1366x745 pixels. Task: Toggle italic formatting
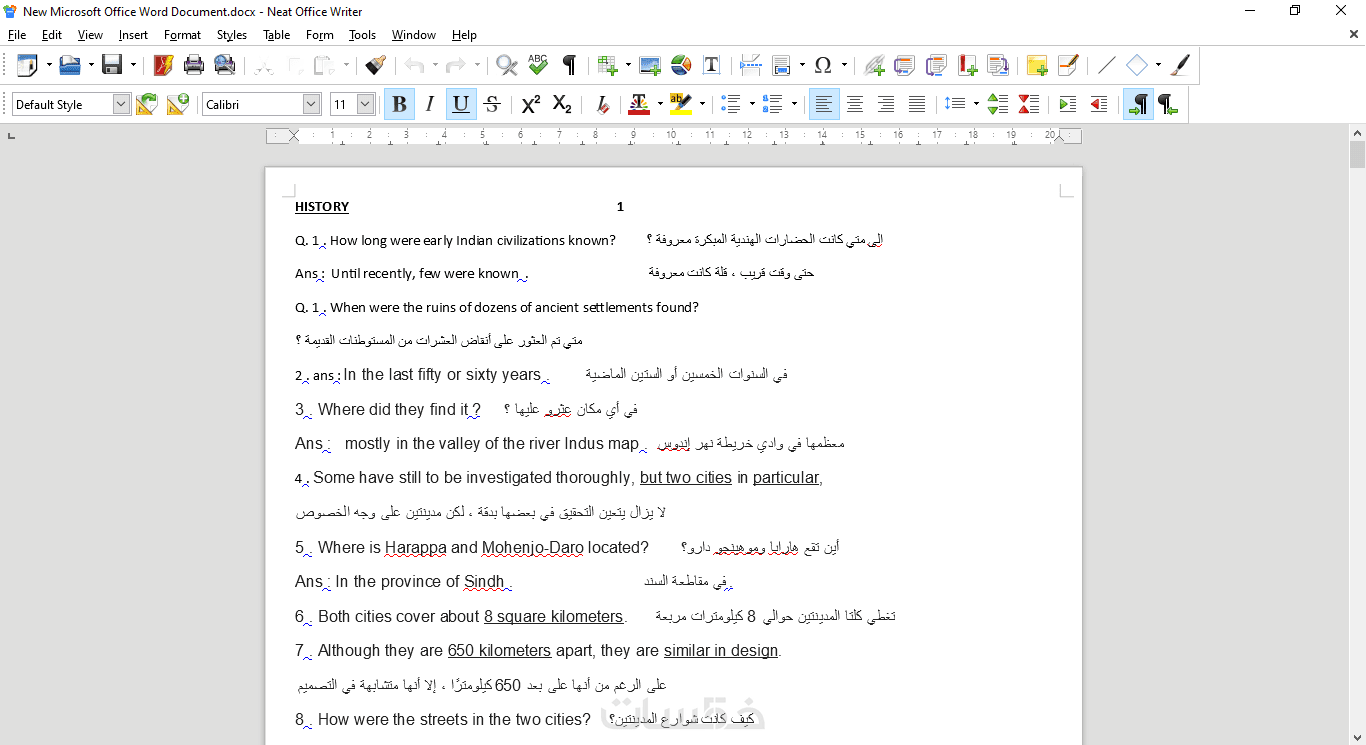pos(430,104)
